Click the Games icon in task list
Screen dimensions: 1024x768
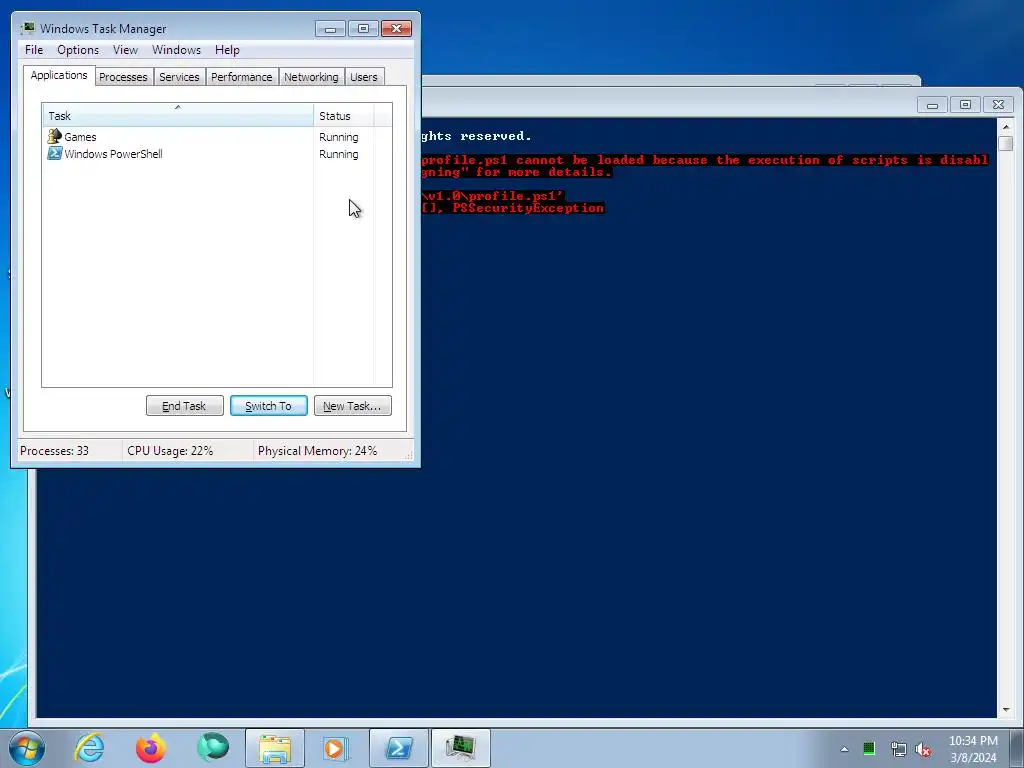point(55,136)
